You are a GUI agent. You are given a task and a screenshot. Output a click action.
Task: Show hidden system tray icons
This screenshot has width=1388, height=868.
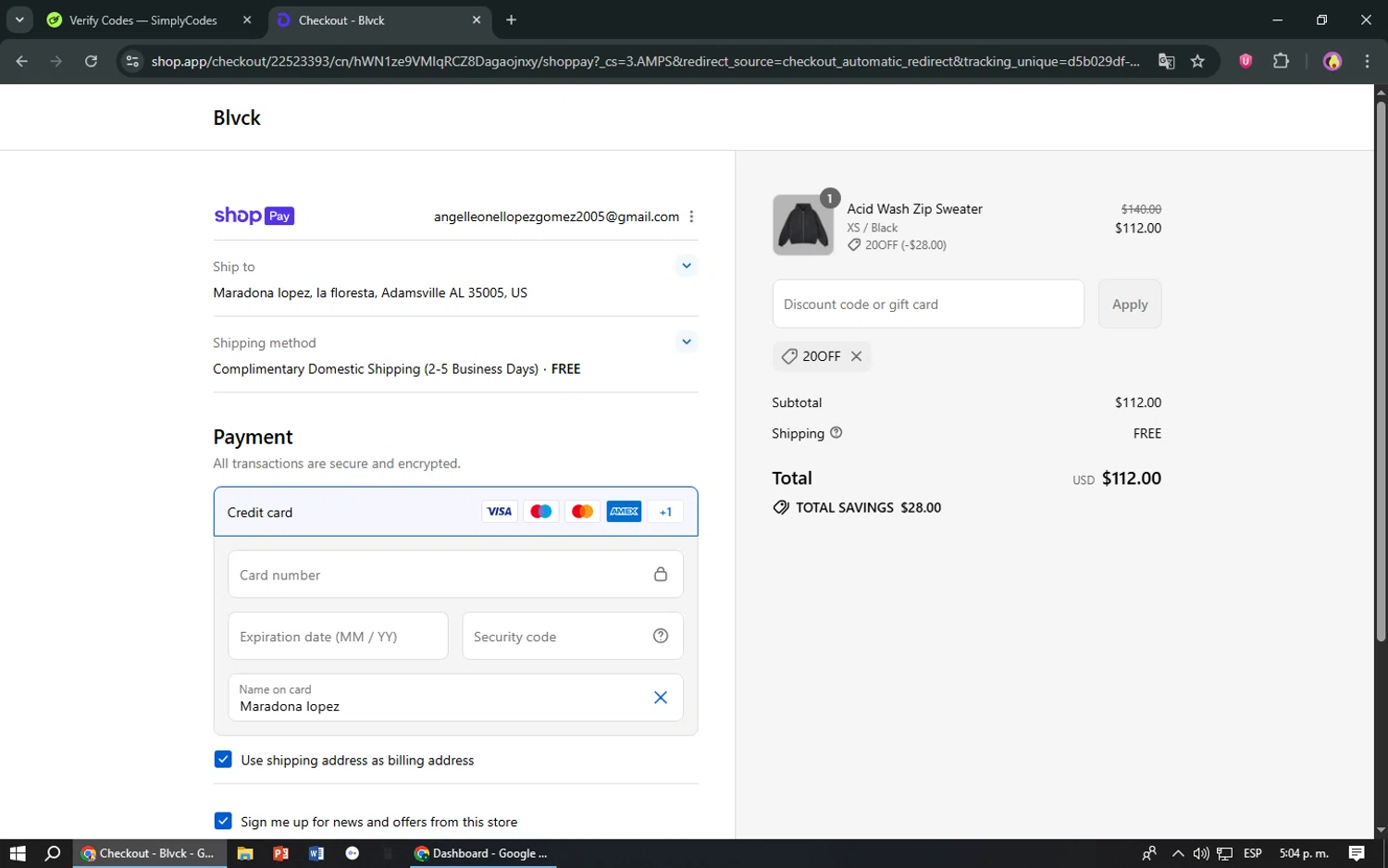(x=1177, y=853)
